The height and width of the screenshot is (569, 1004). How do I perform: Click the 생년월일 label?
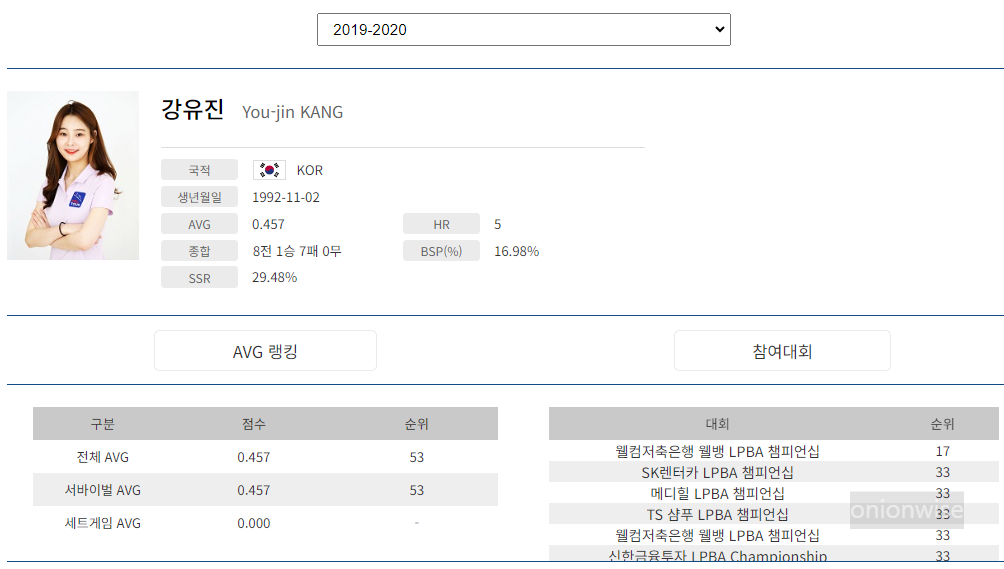pyautogui.click(x=199, y=196)
